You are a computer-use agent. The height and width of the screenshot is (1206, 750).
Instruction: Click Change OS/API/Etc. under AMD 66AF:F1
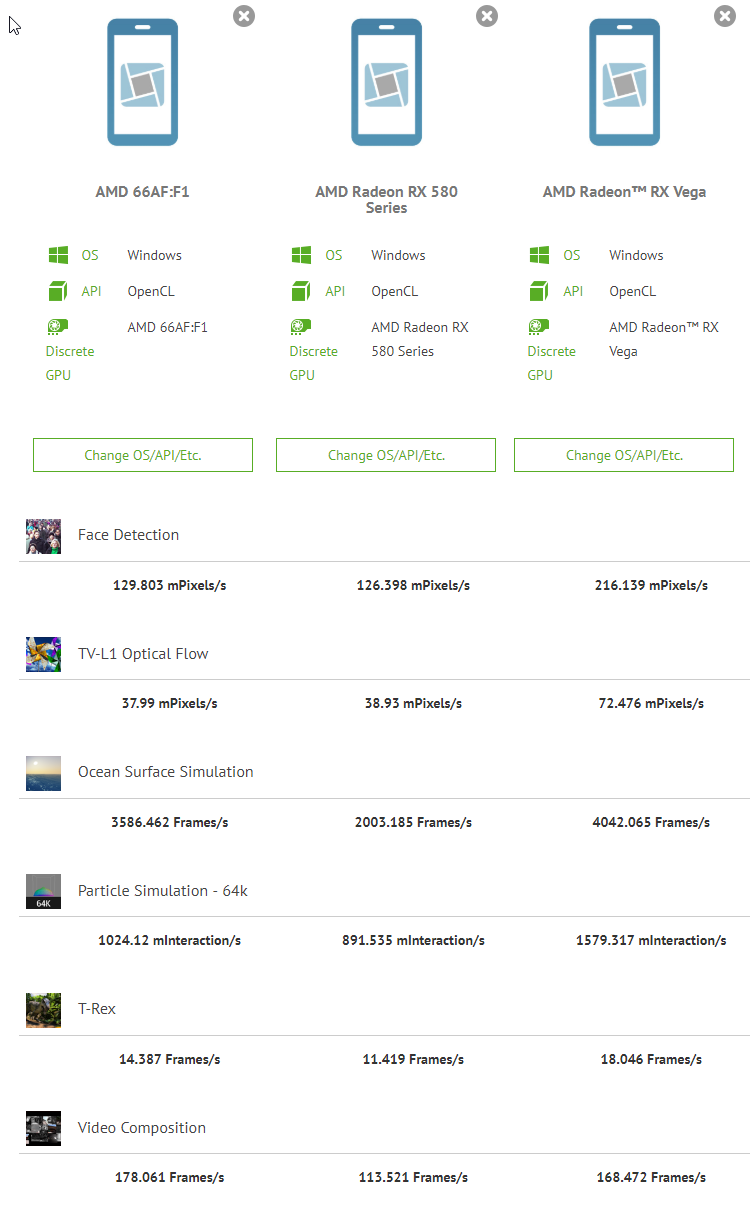(143, 455)
